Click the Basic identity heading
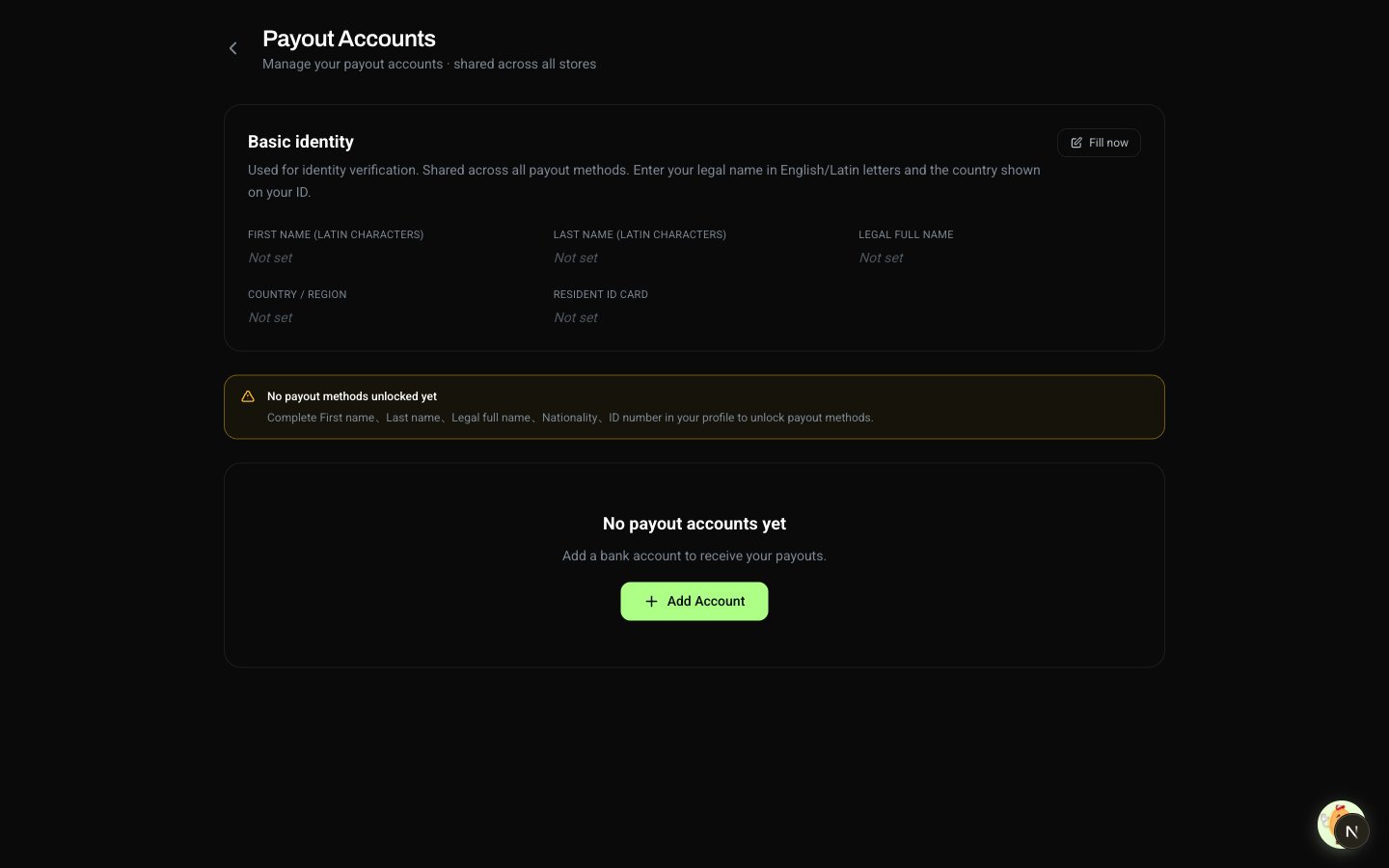The width and height of the screenshot is (1389, 868). click(301, 142)
